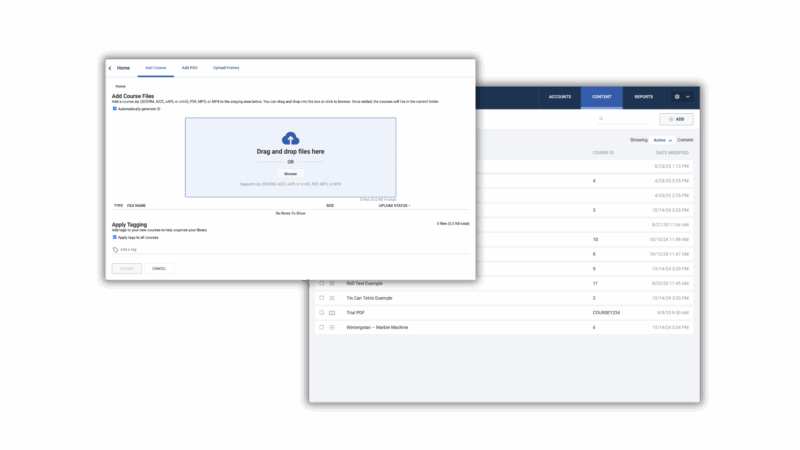Image resolution: width=800 pixels, height=450 pixels.
Task: Switch to the Add RXD tab
Action: (189, 68)
